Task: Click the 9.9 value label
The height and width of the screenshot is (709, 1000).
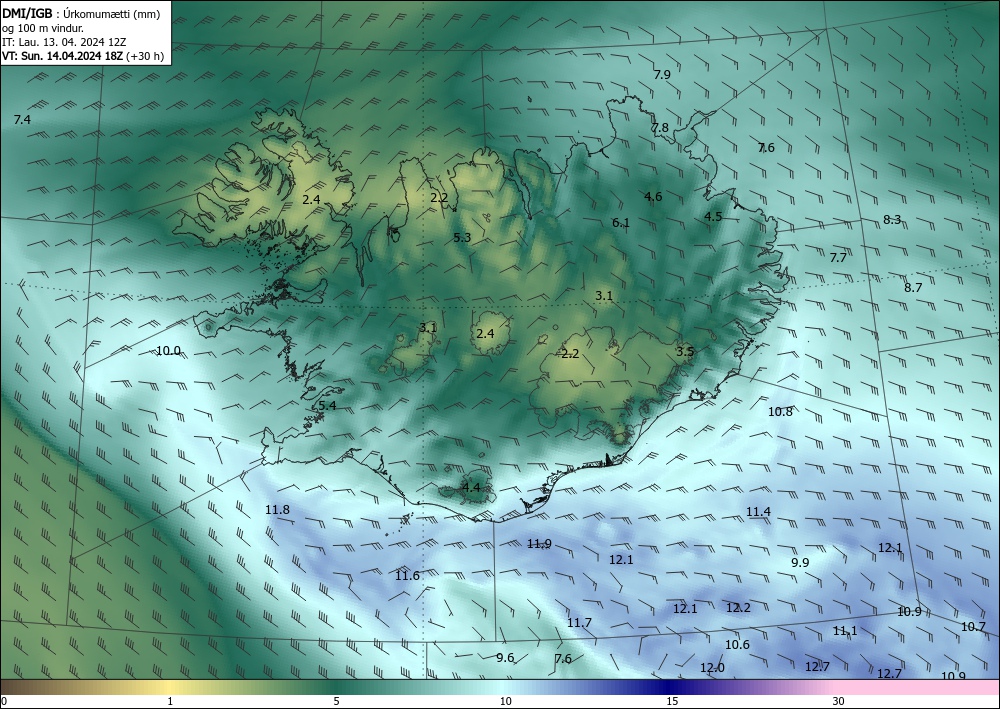Action: (x=800, y=562)
